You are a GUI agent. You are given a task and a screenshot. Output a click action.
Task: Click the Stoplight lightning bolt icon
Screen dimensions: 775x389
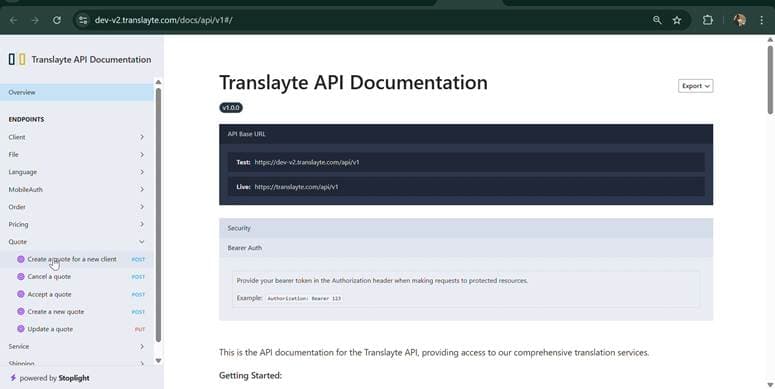pos(13,378)
